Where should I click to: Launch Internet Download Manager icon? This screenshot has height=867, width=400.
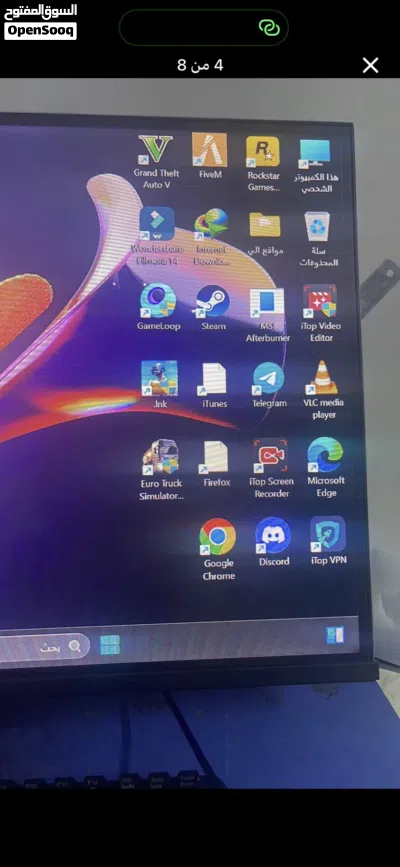[x=211, y=224]
